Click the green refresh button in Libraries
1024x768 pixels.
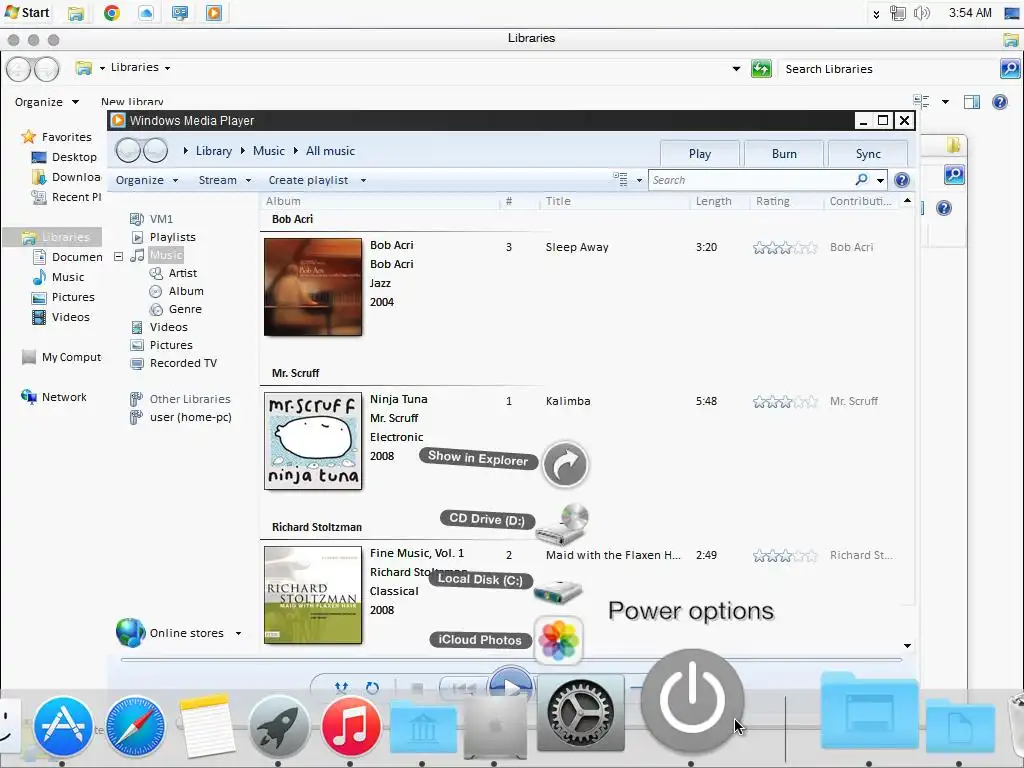click(761, 69)
